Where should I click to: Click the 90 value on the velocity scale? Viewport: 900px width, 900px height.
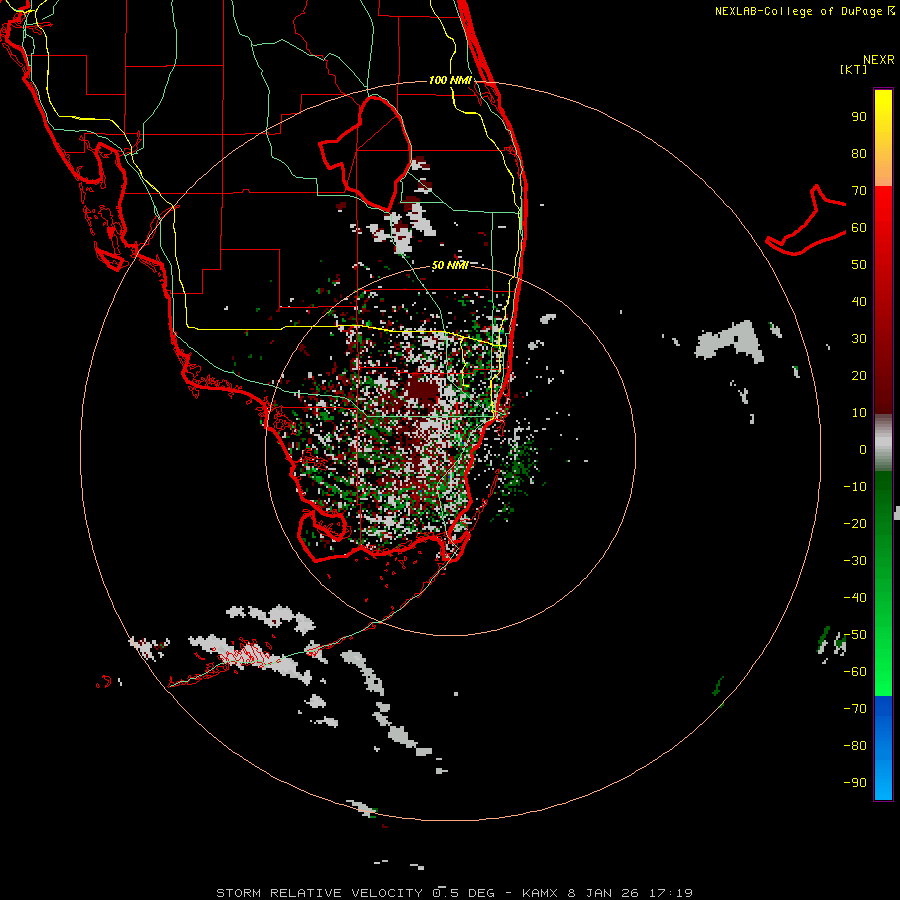[x=859, y=117]
